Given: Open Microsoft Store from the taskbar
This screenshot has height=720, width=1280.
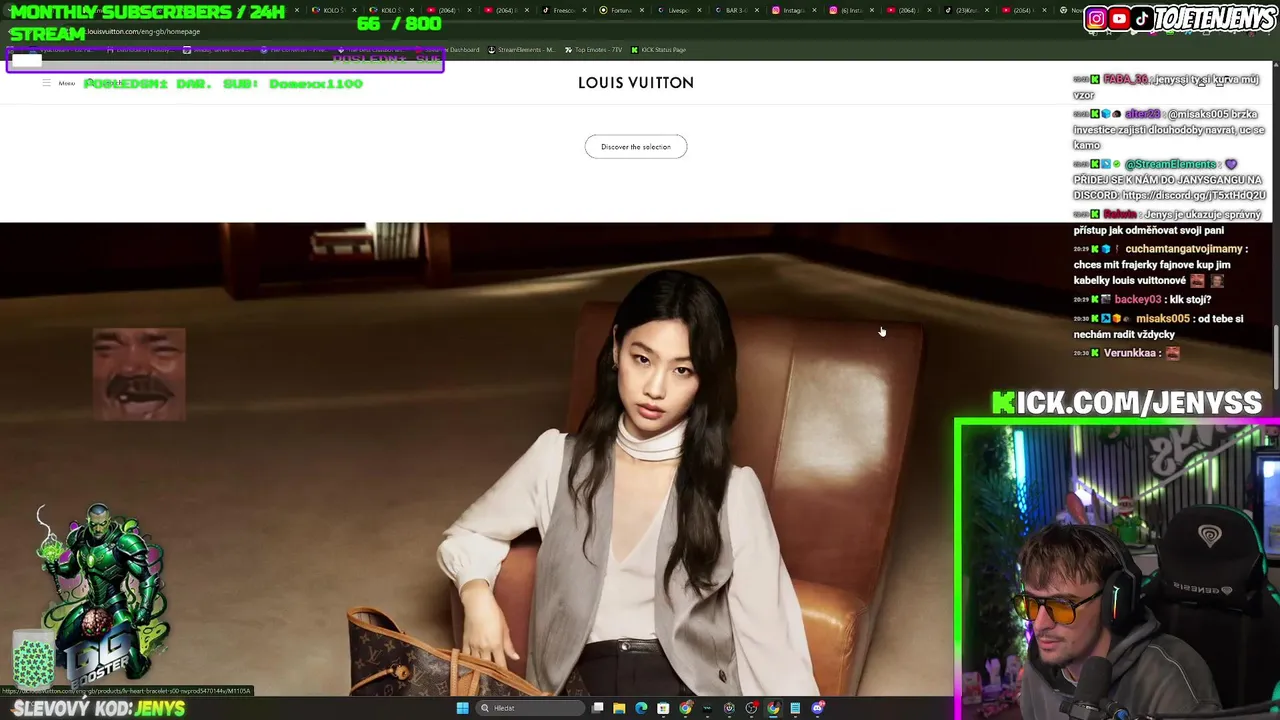Looking at the screenshot, I should click(x=663, y=708).
